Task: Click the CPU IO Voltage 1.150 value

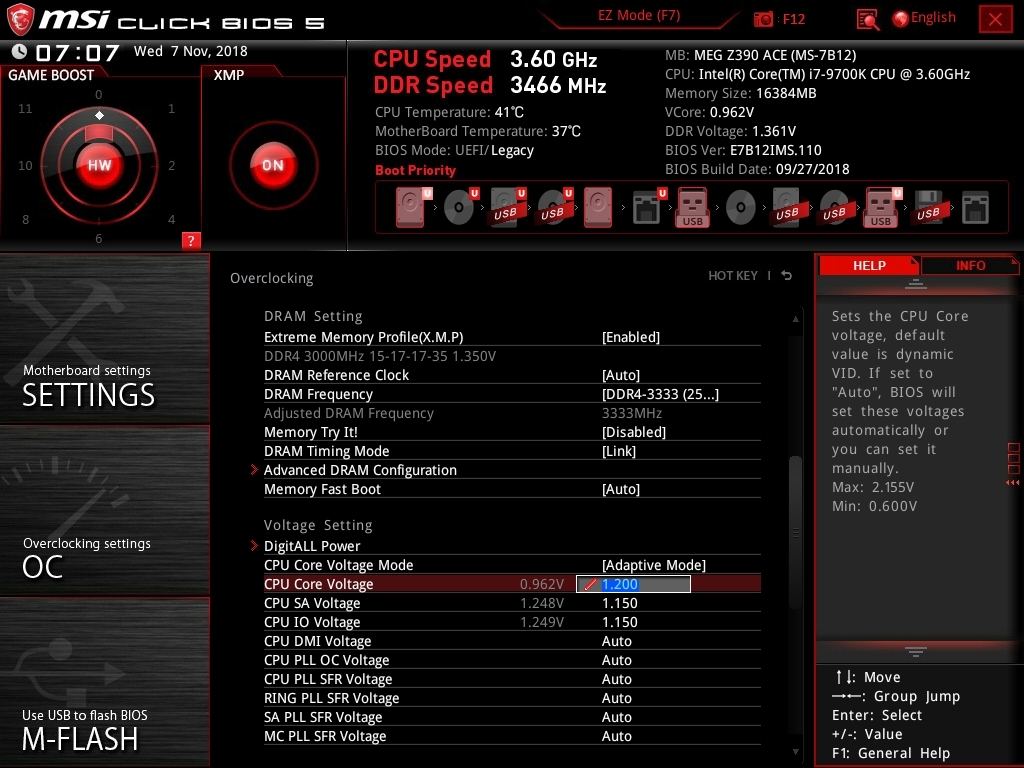Action: [619, 622]
